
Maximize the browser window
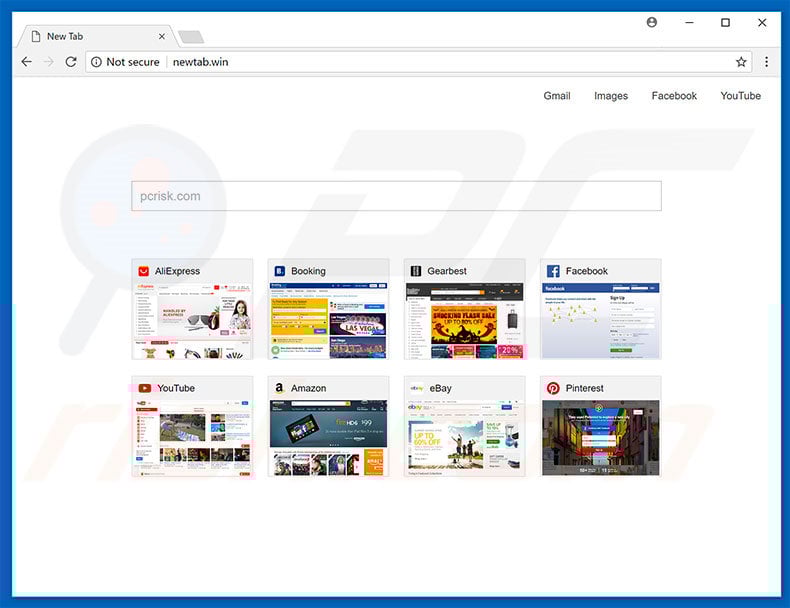(x=725, y=22)
